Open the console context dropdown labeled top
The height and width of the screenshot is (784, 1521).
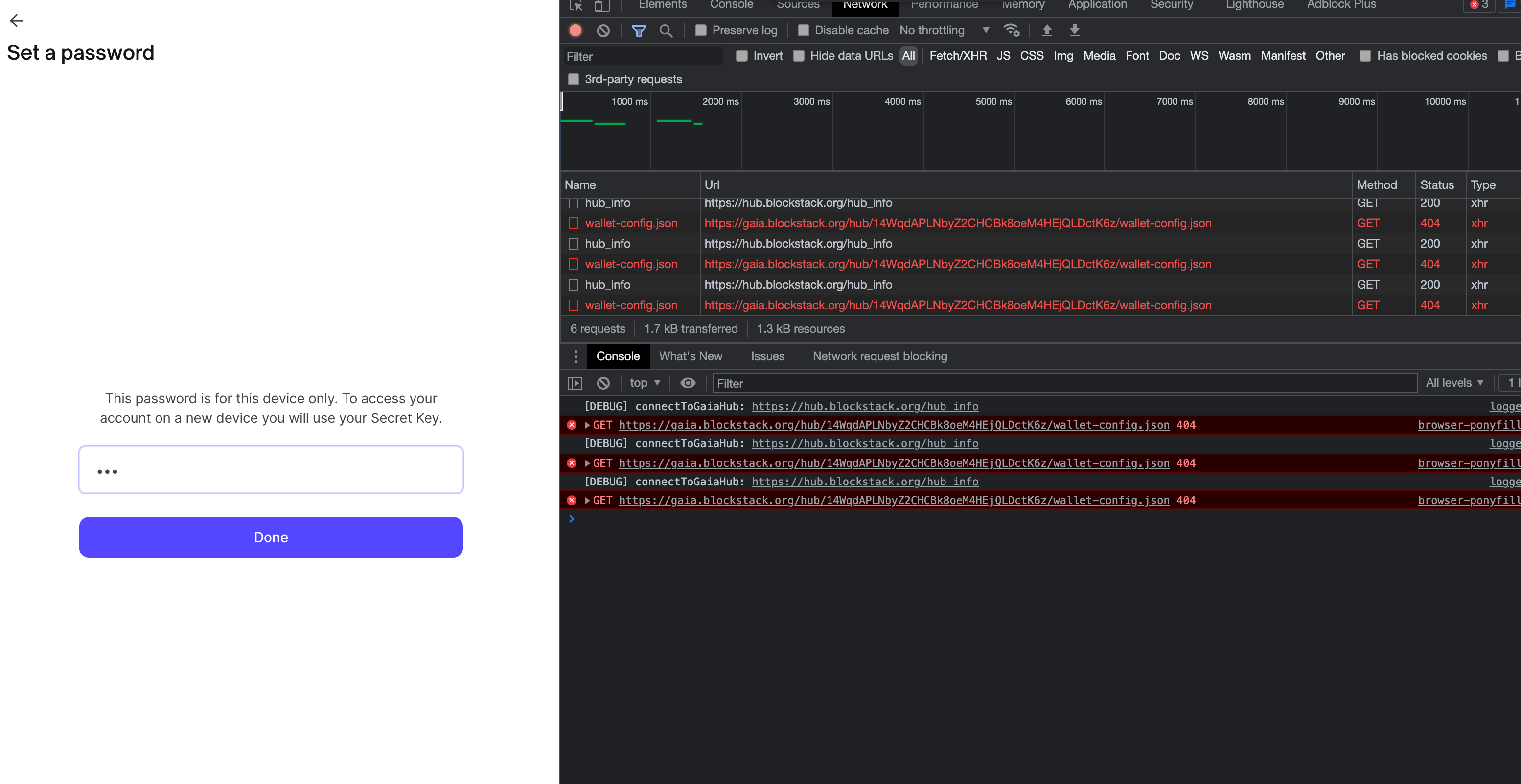click(644, 383)
